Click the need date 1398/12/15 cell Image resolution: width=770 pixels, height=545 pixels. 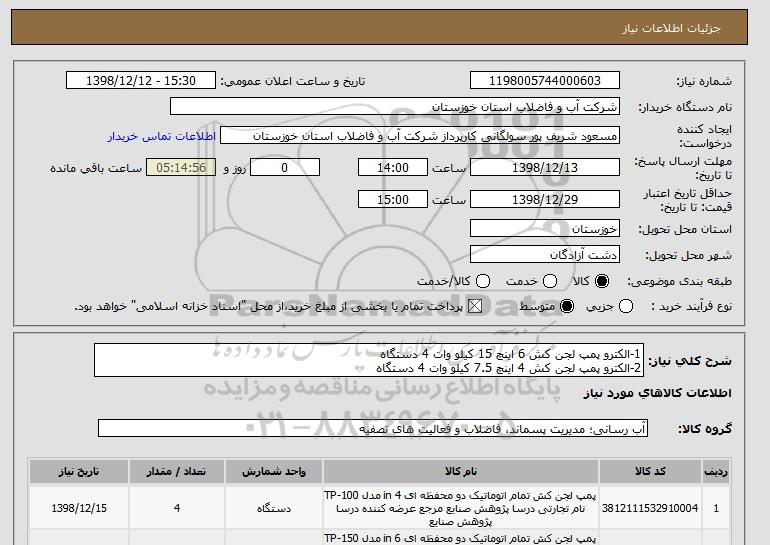point(79,508)
